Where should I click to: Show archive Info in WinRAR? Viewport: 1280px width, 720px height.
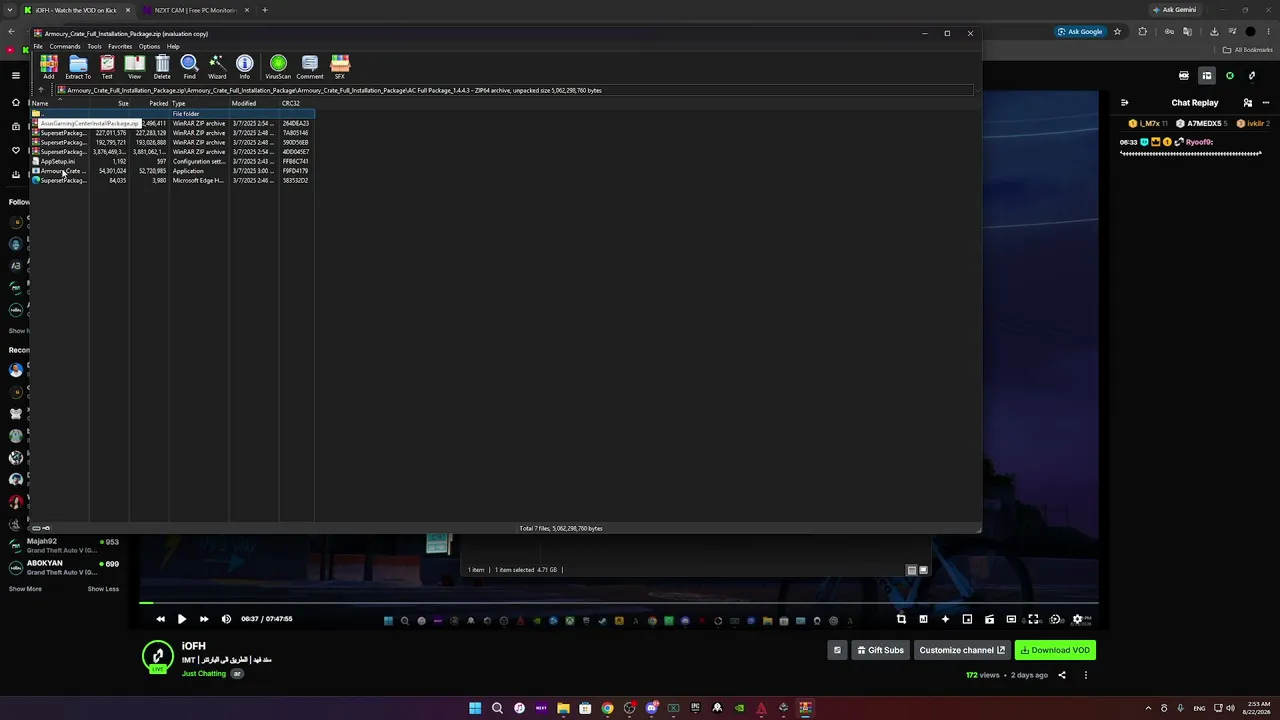[x=245, y=67]
